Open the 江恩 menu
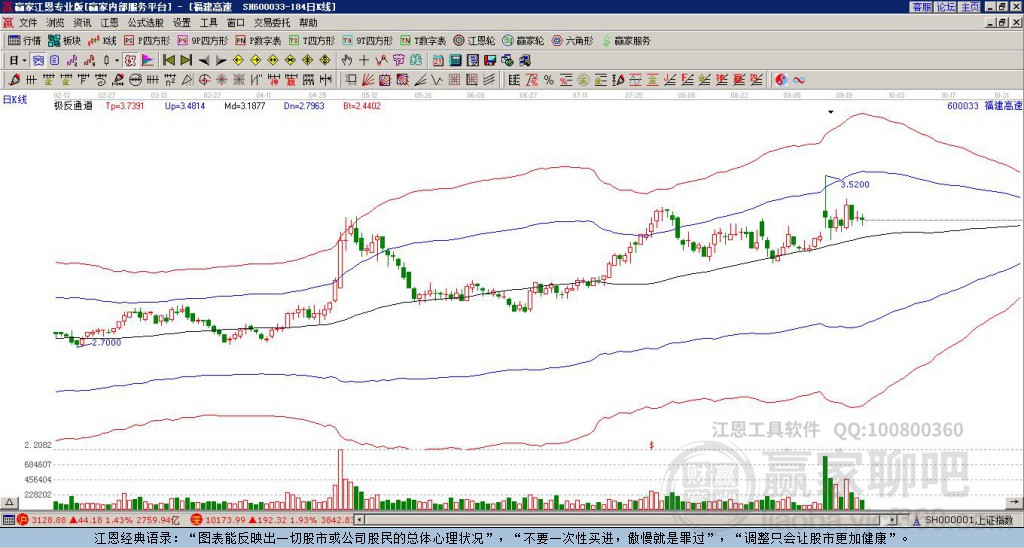The image size is (1024, 548). coord(109,23)
